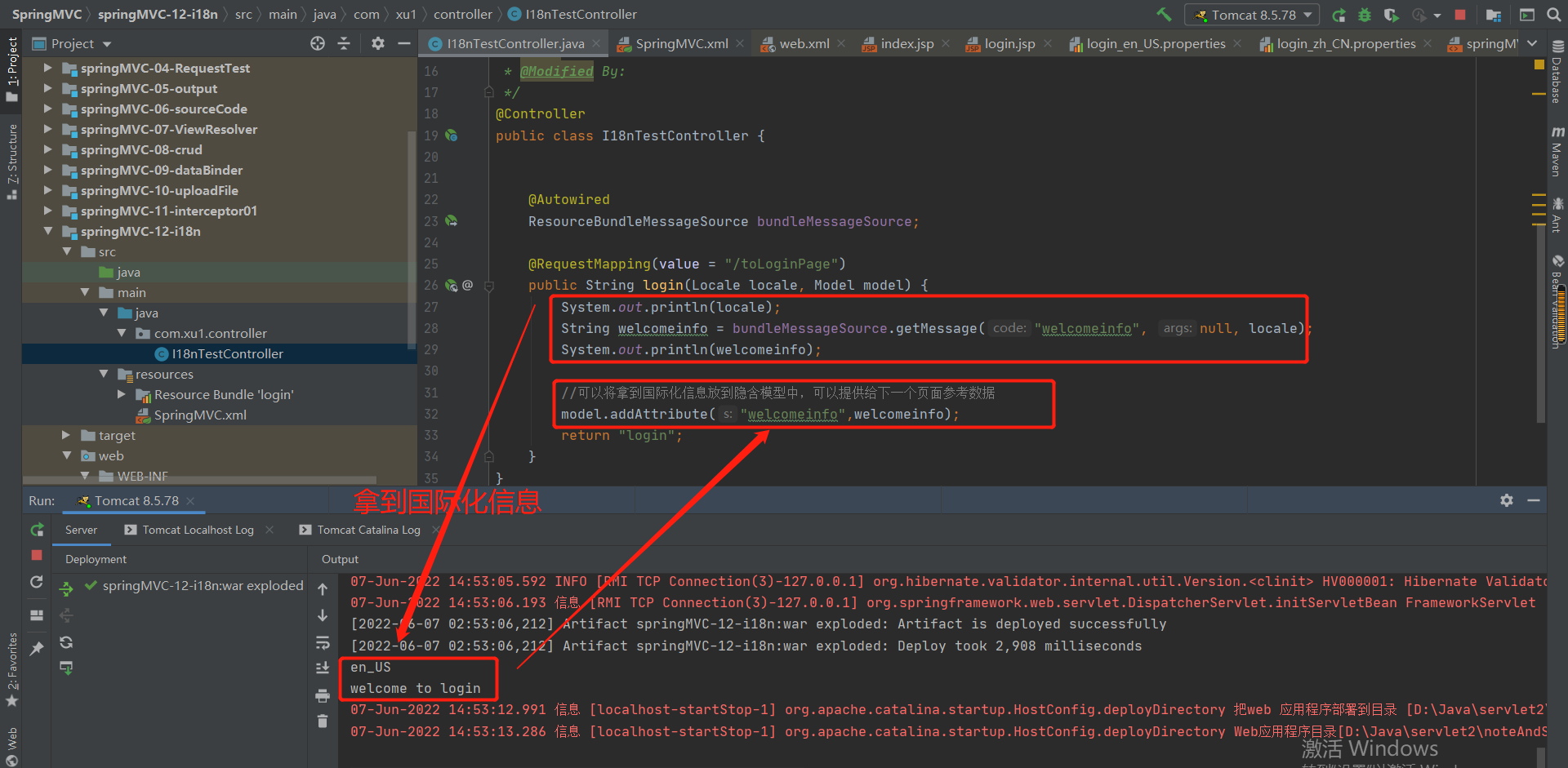Expand springMVC-08-crud module
Image resolution: width=1568 pixels, height=768 pixels.
click(x=47, y=149)
